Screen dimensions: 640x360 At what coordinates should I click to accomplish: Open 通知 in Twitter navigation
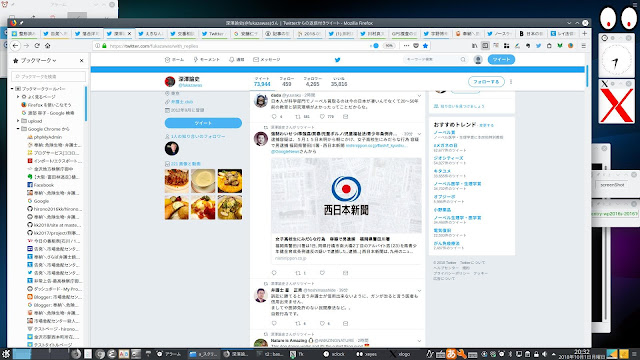(237, 60)
